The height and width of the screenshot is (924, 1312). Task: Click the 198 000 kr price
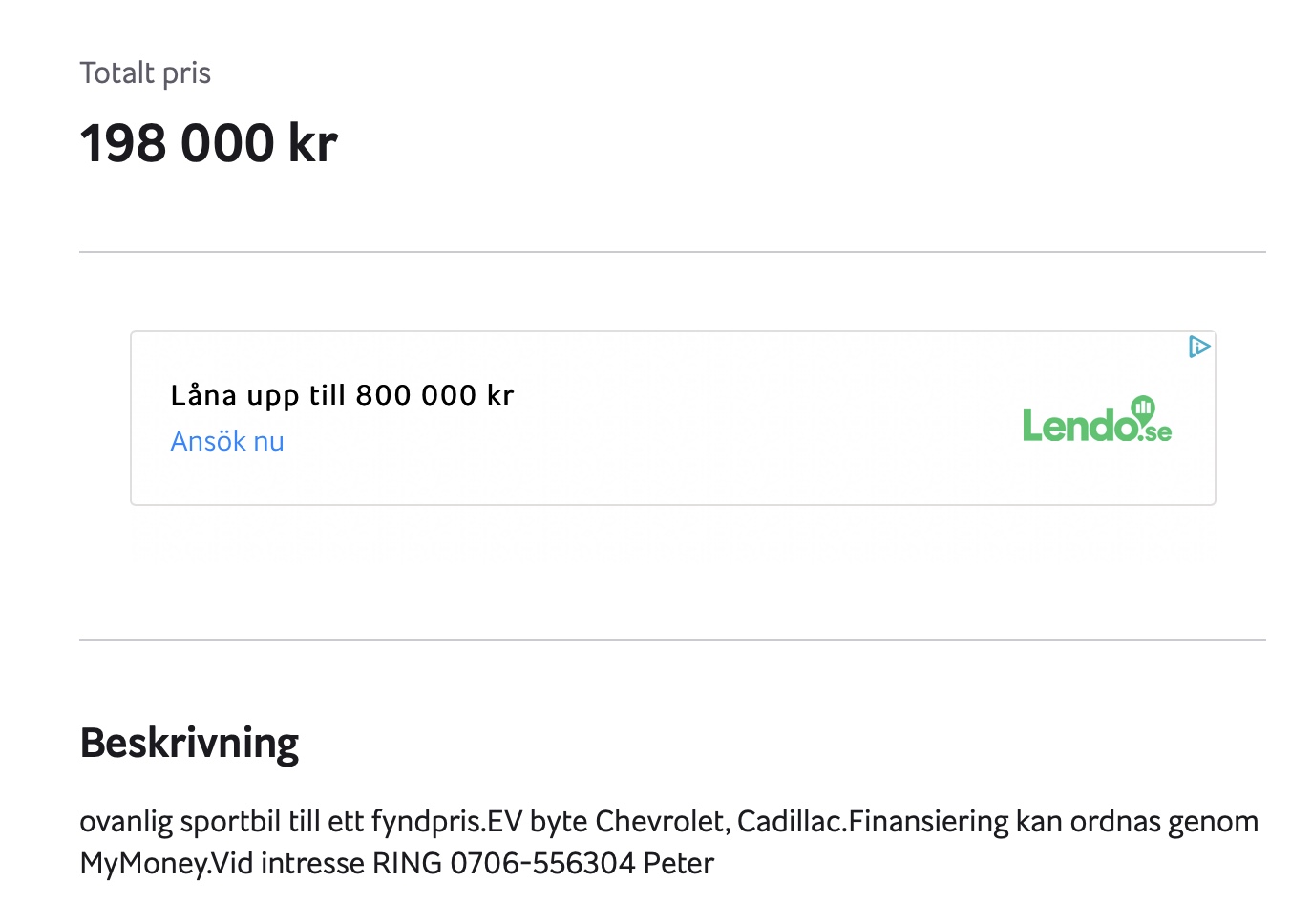point(208,144)
